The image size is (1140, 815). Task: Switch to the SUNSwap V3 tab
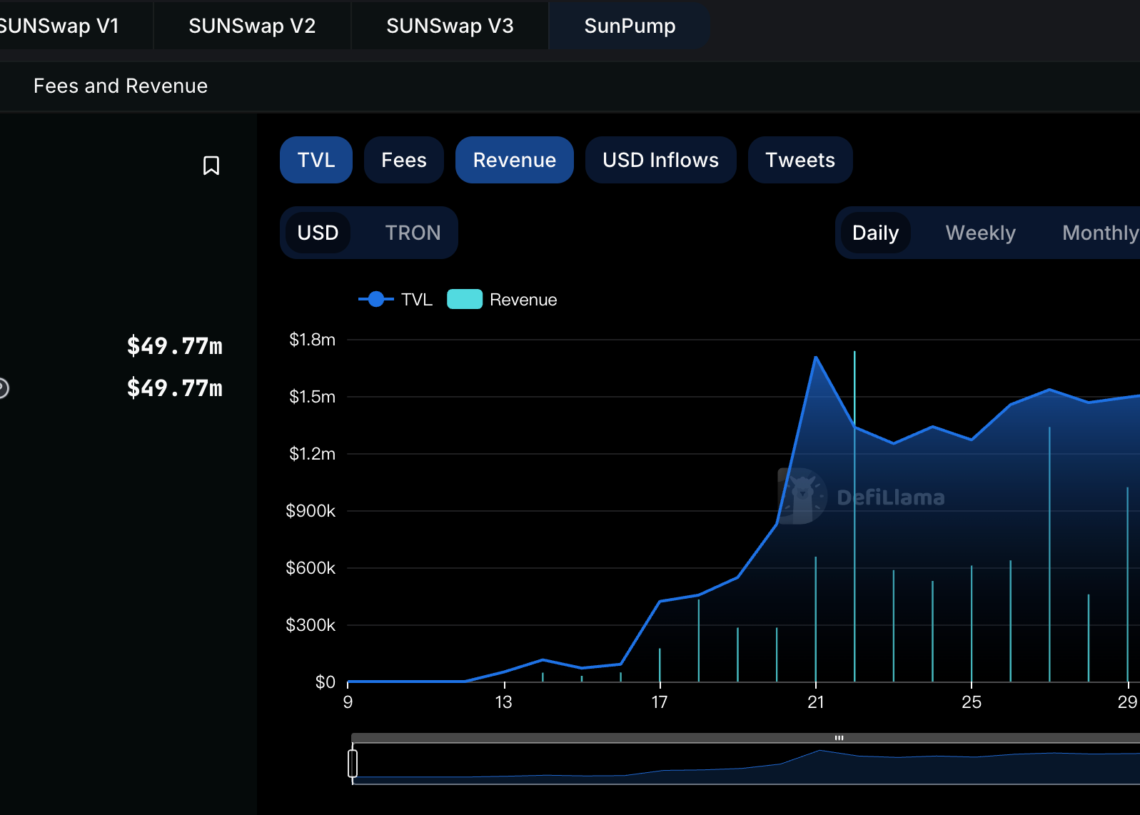pos(450,26)
